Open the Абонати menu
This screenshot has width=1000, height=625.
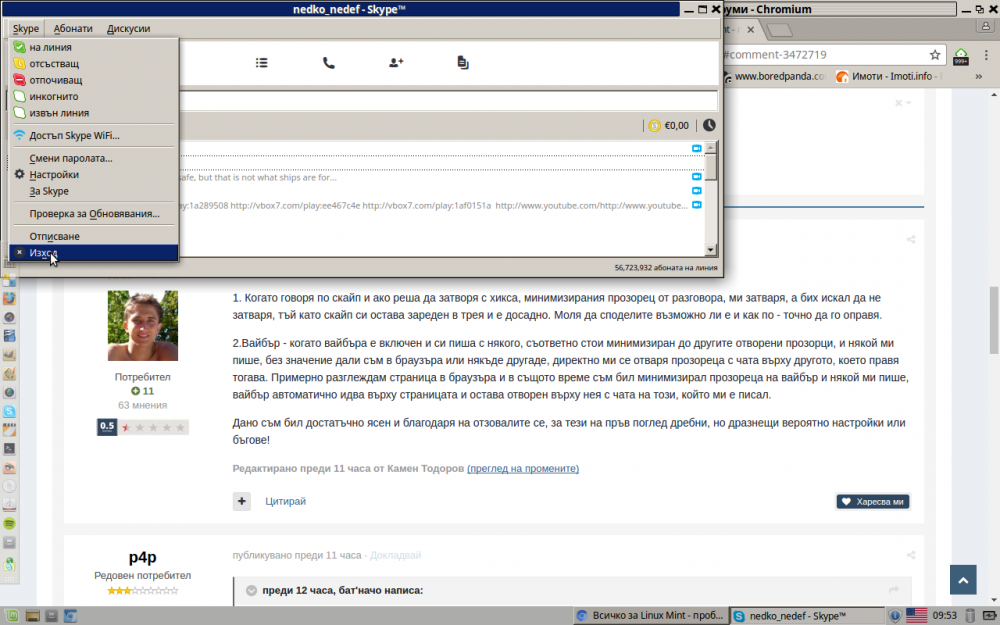click(x=73, y=29)
